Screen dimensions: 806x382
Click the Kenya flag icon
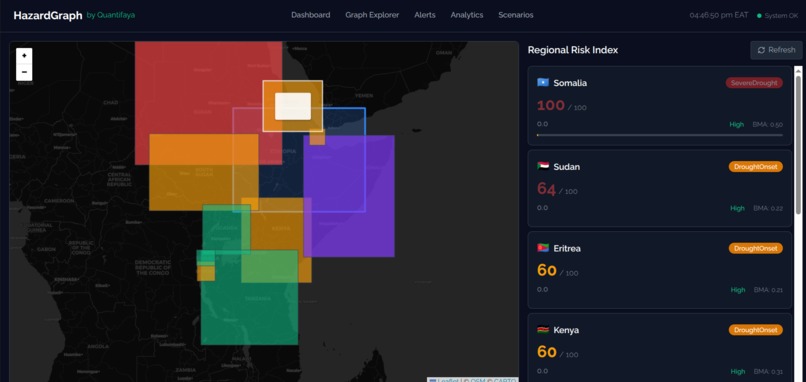pos(543,330)
